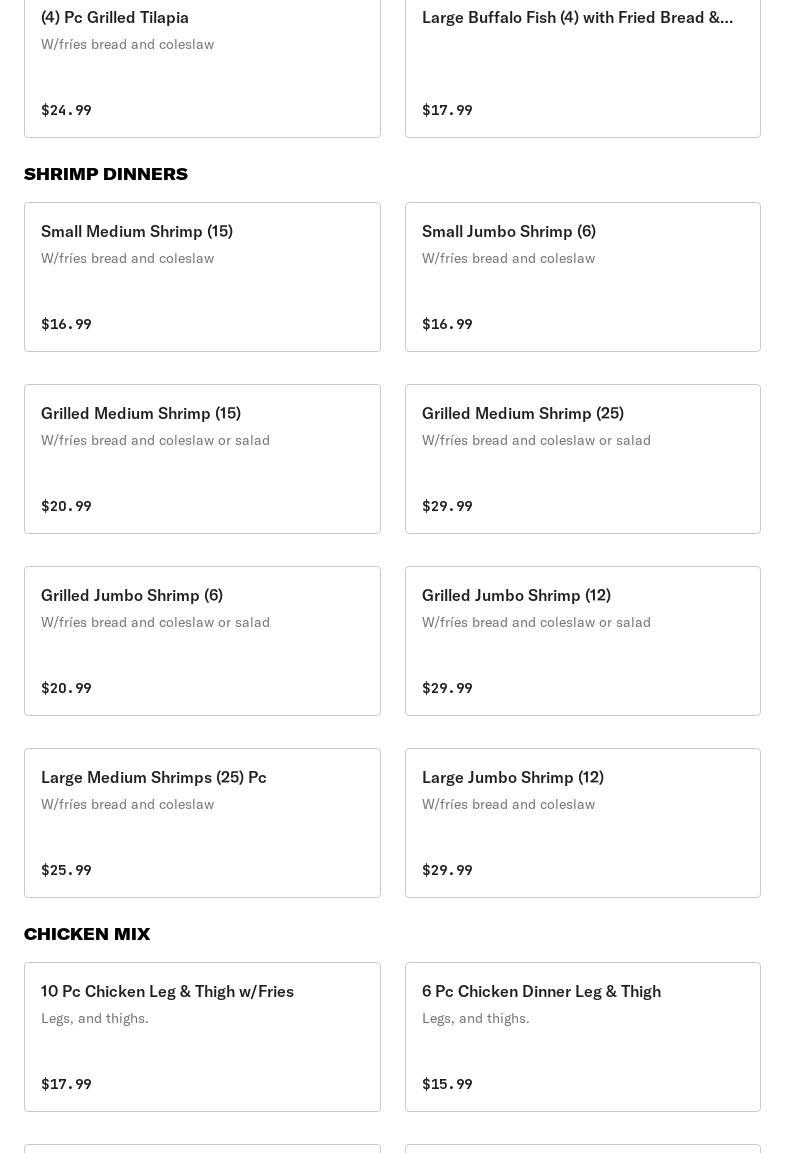Click the CHICKEN MIX section heading
This screenshot has width=785, height=1153.
click(87, 934)
